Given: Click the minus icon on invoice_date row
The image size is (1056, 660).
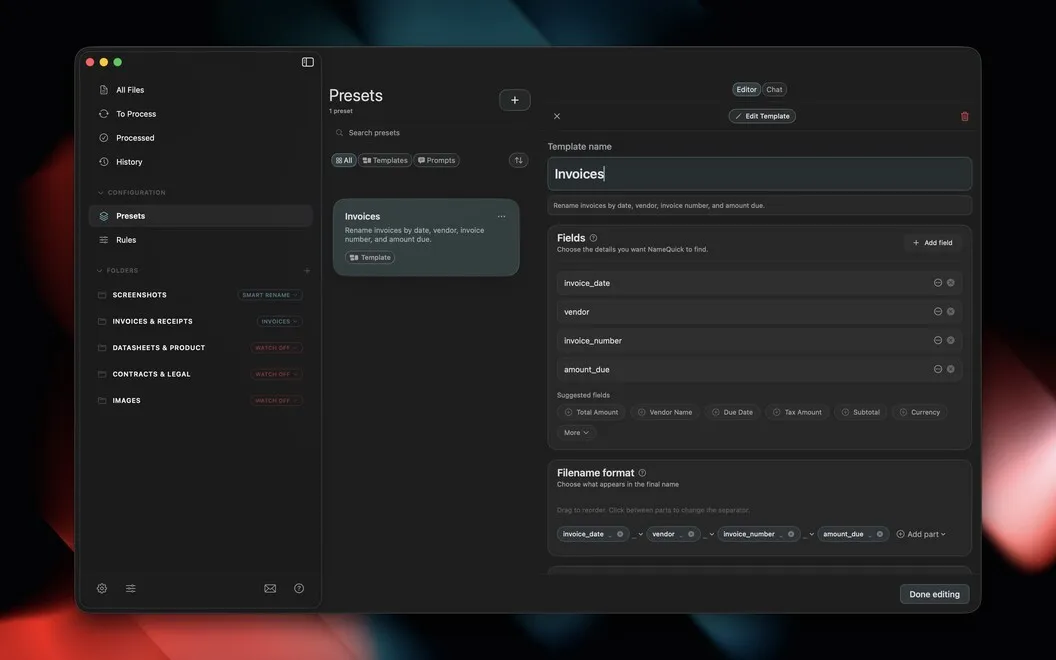Looking at the screenshot, I should point(937,283).
